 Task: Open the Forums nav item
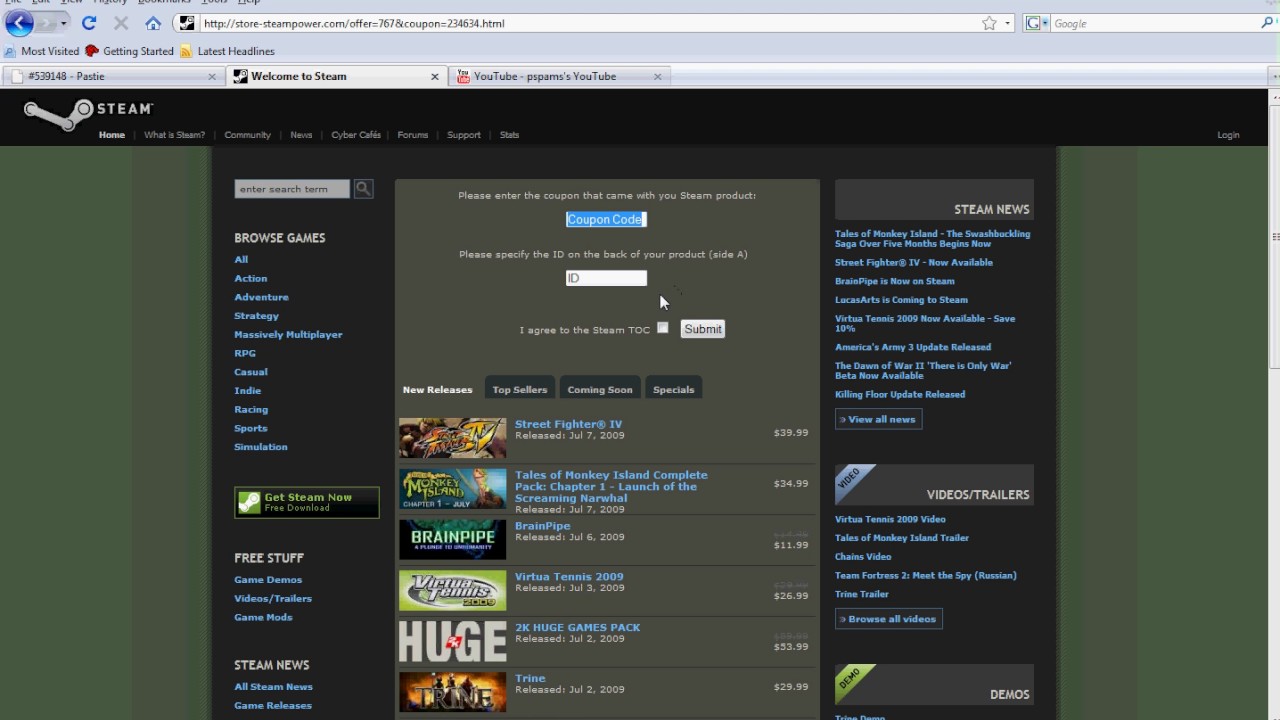[x=412, y=135]
